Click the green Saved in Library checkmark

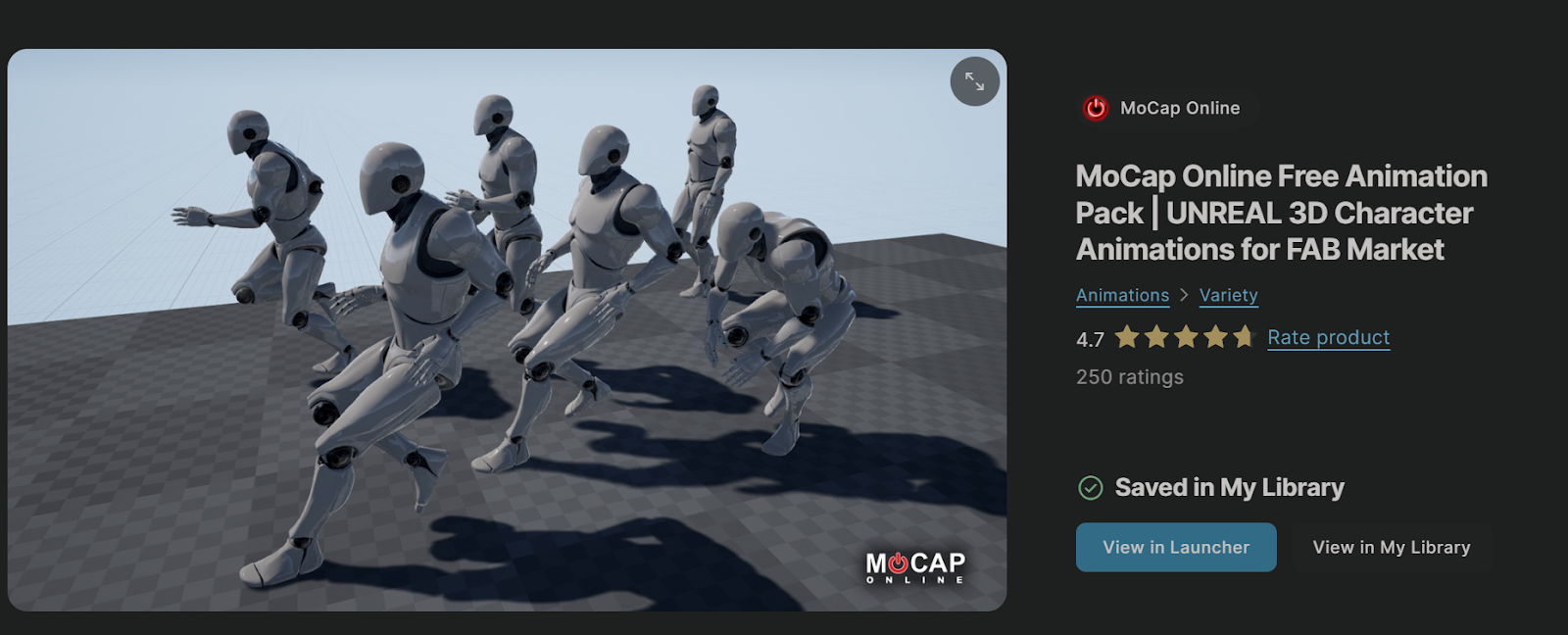[1090, 487]
